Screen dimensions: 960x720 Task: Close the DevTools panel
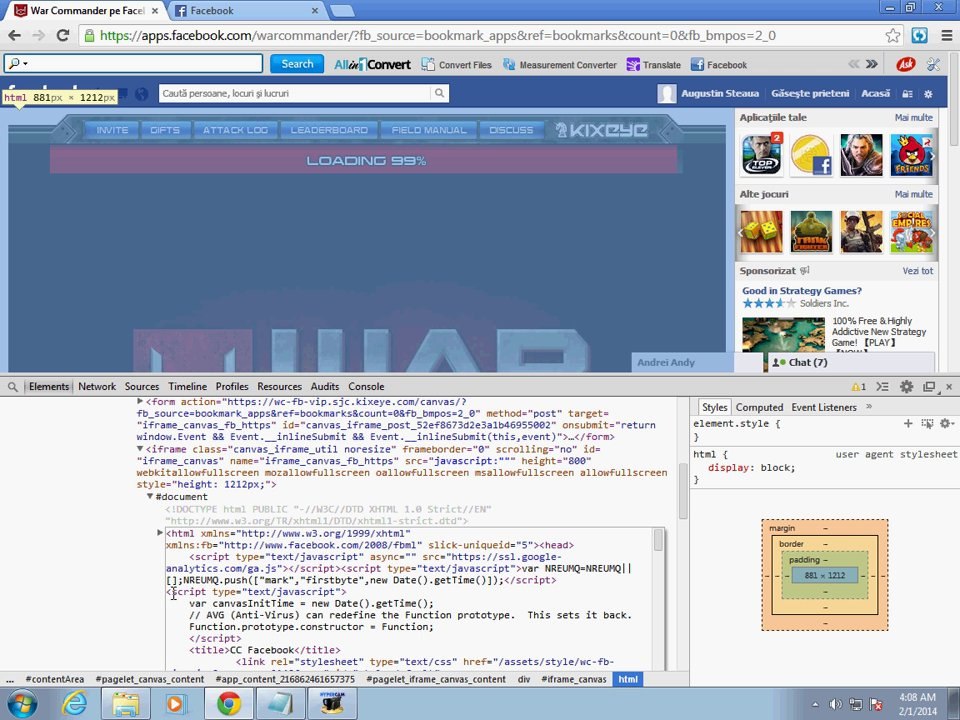tap(949, 387)
